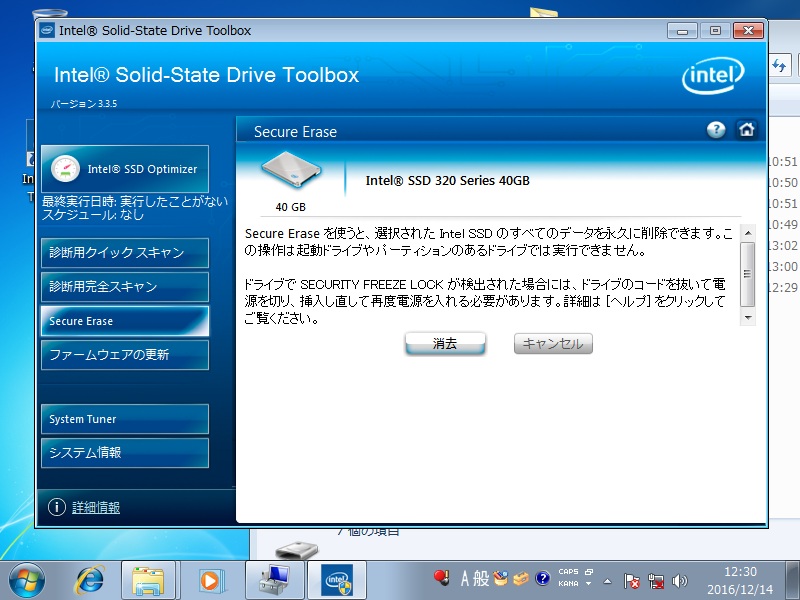Viewport: 800px width, 600px height.
Task: Restore the language bar with its small icon
Action: [589, 571]
